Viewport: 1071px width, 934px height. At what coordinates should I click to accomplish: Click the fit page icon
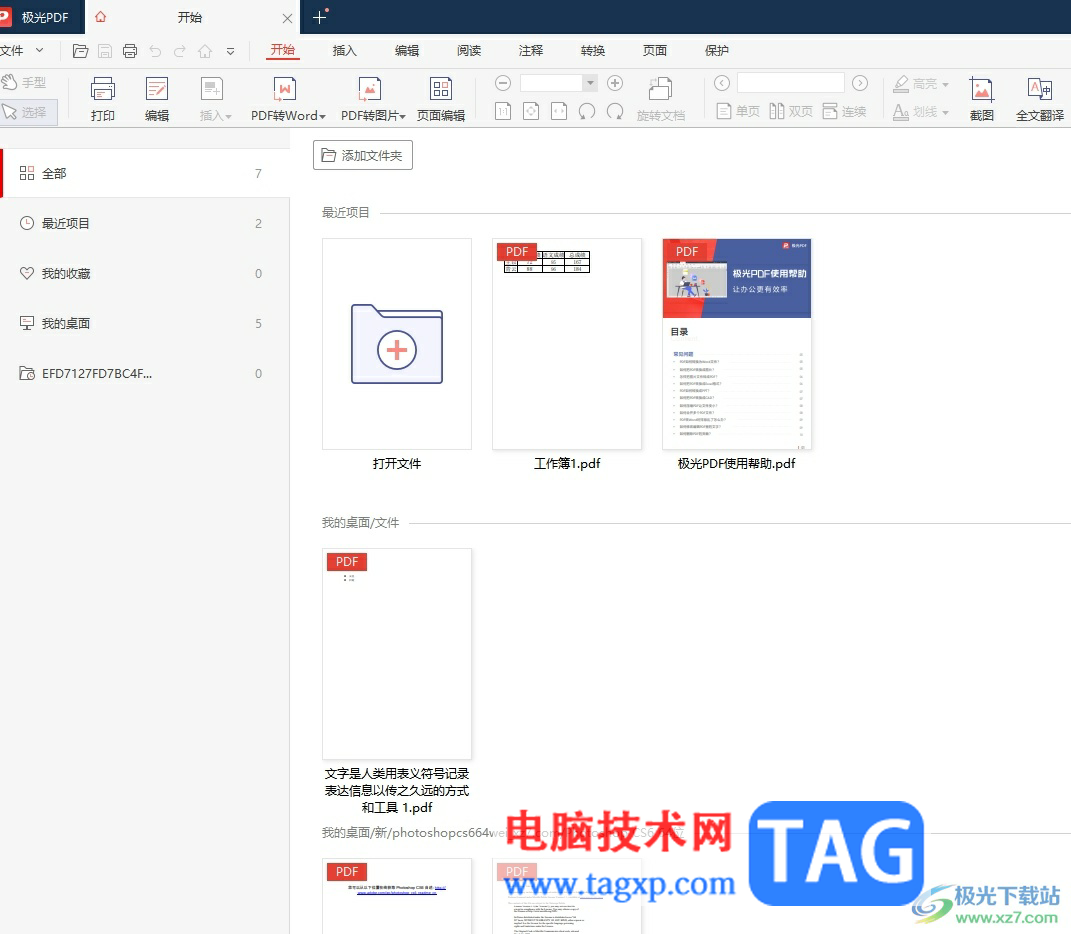531,111
